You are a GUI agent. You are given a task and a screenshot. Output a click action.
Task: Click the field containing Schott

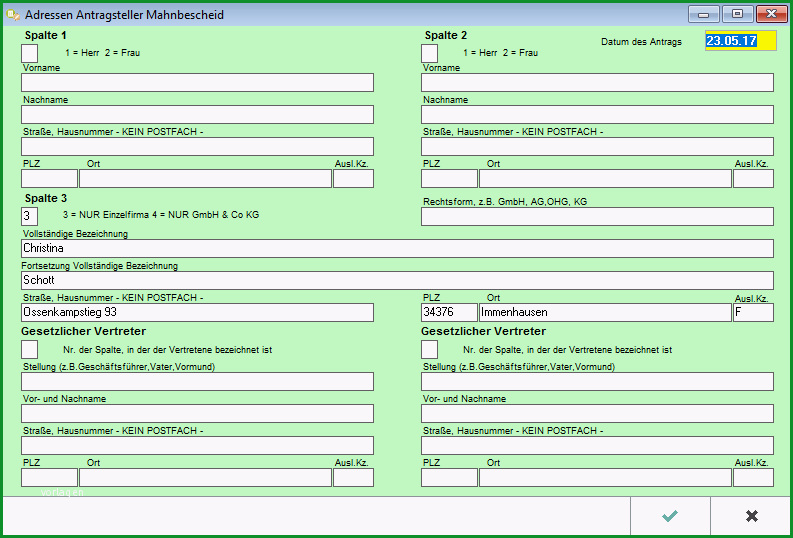[x=398, y=280]
